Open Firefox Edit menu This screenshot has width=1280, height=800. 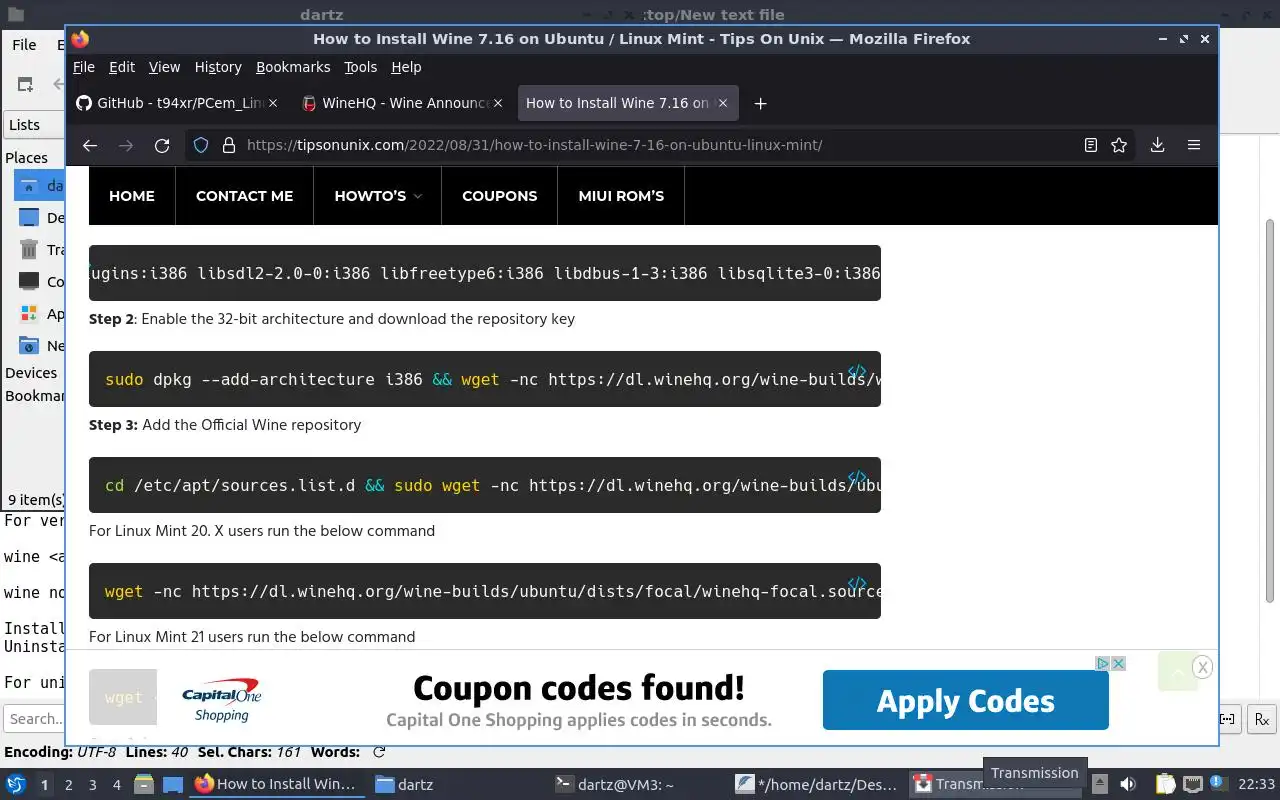pos(122,67)
